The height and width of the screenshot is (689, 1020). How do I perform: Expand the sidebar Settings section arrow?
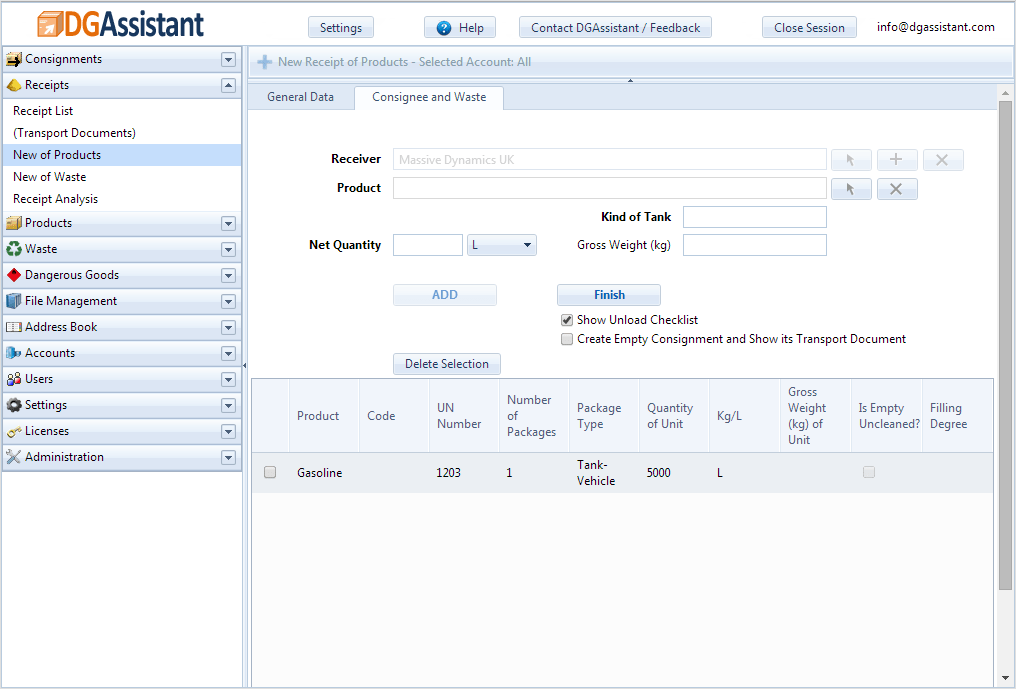pos(228,406)
